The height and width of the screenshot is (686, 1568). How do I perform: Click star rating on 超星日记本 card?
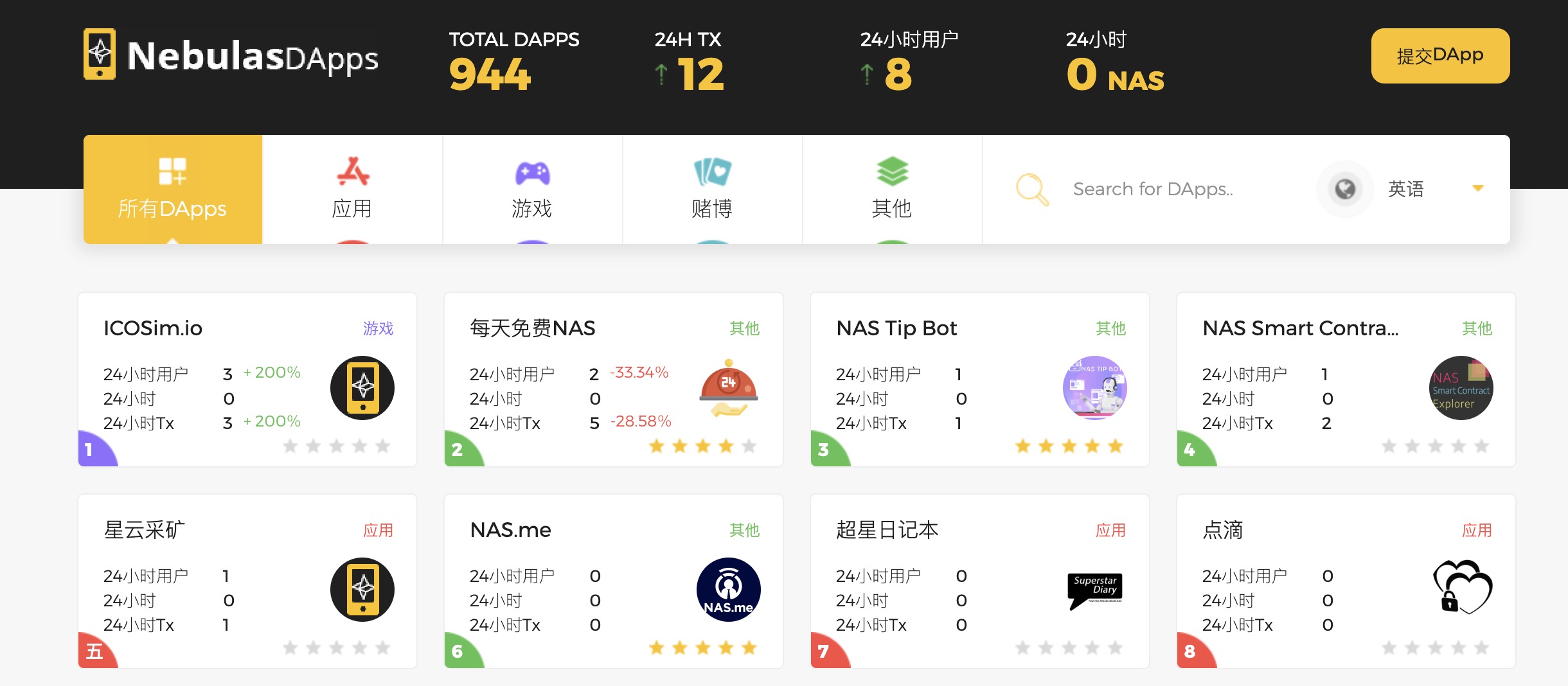click(1069, 647)
